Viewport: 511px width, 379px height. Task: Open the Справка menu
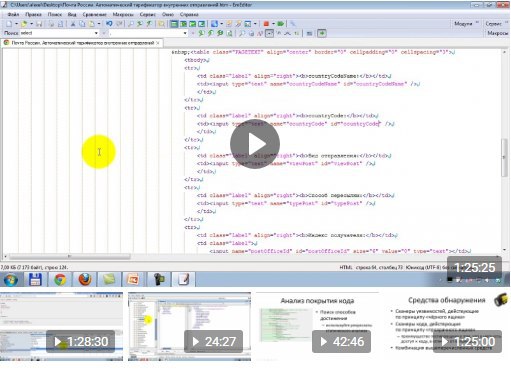point(189,14)
